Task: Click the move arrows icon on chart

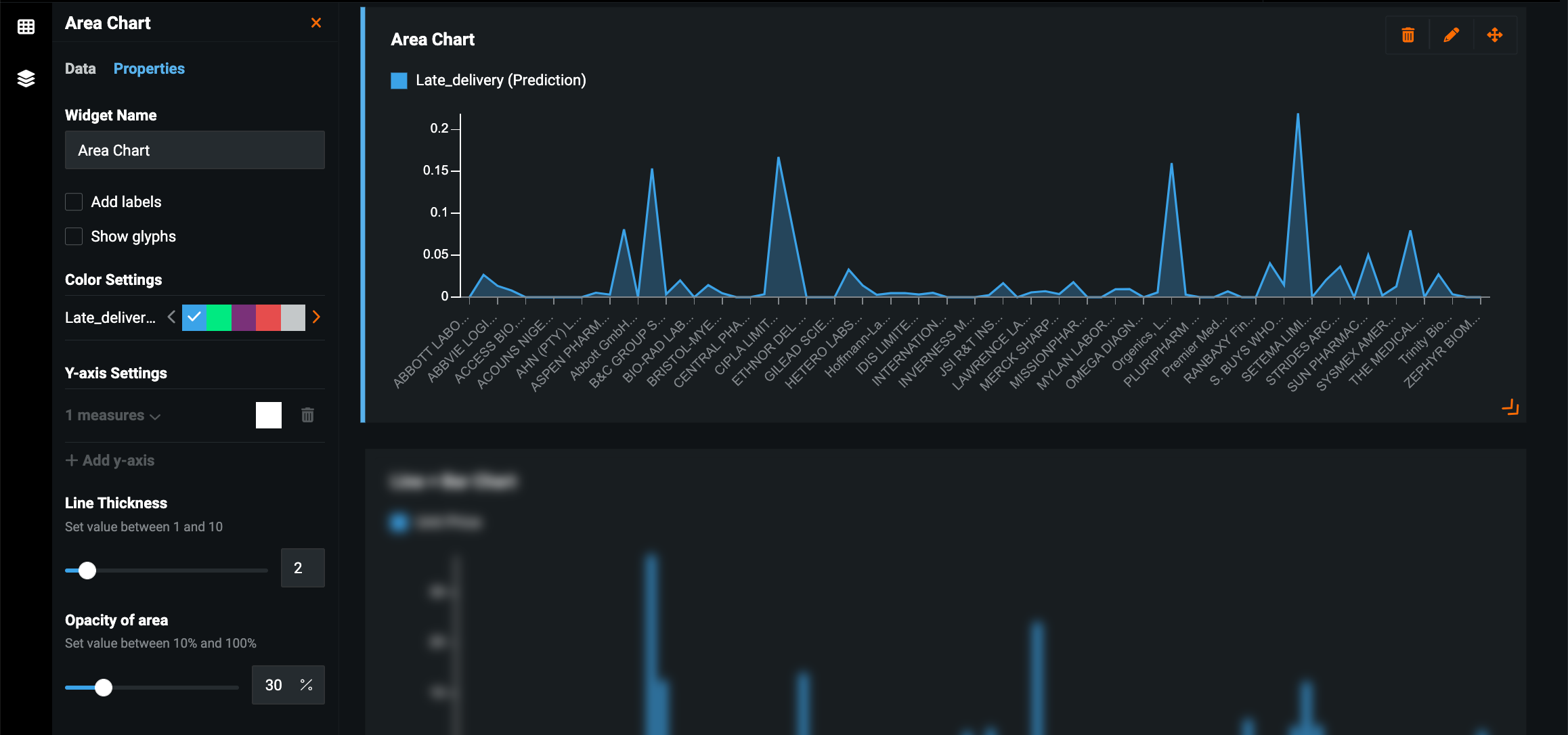Action: tap(1494, 35)
